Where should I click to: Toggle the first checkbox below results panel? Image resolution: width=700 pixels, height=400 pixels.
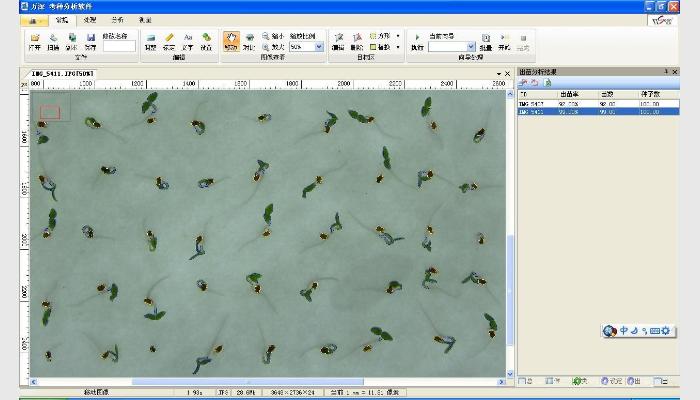click(522, 380)
